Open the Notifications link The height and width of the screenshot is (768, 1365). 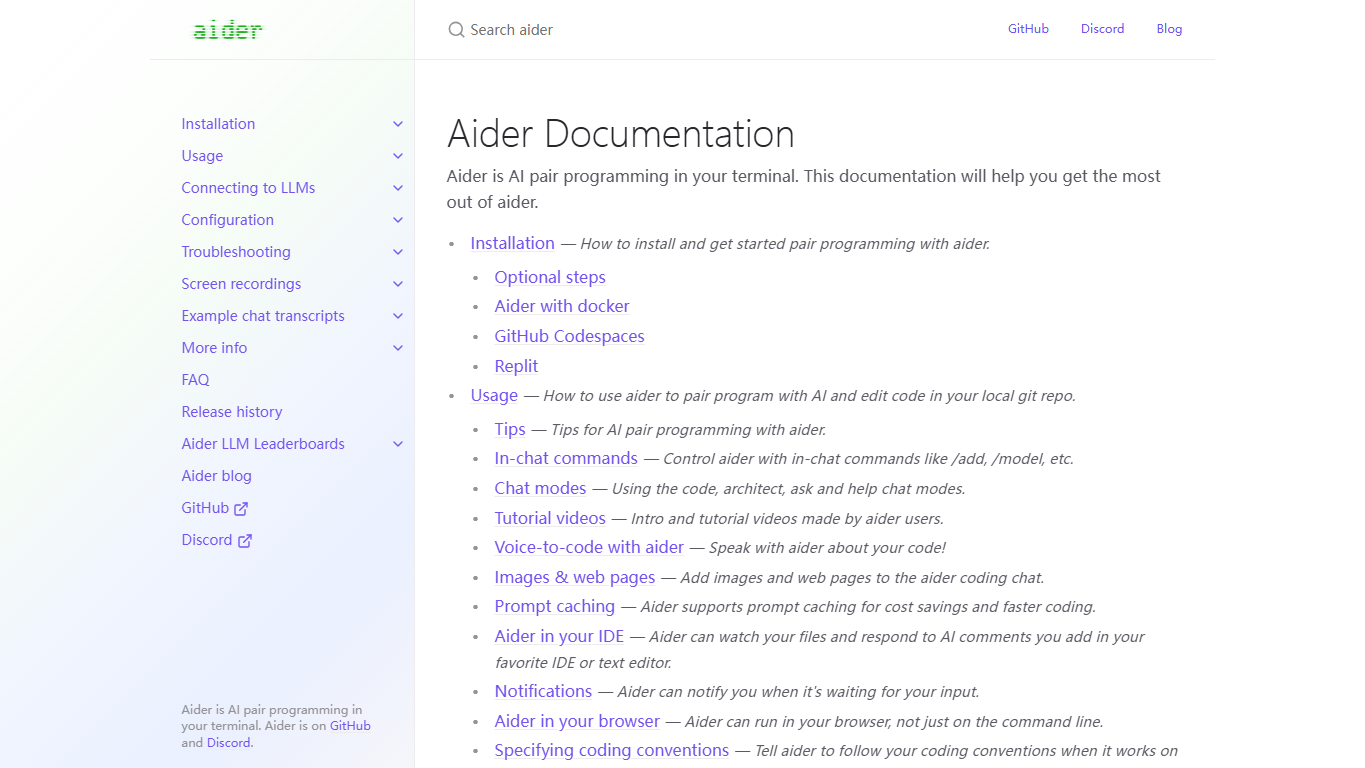pos(543,691)
